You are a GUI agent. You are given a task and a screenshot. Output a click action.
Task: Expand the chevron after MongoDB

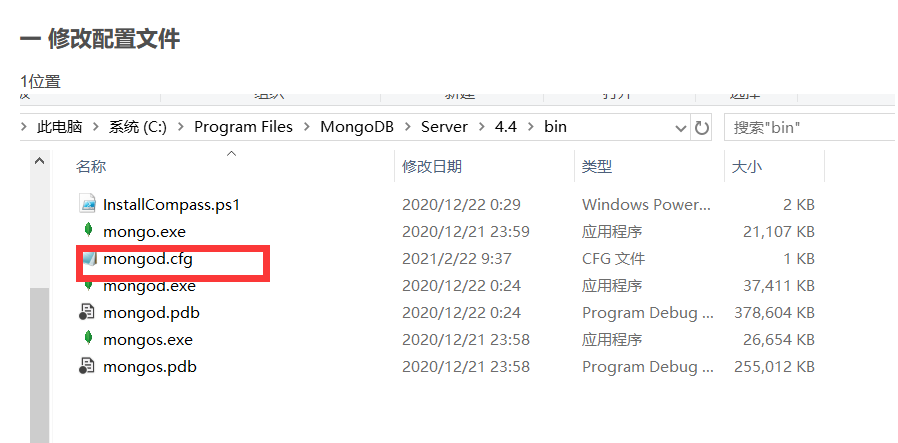coord(408,127)
